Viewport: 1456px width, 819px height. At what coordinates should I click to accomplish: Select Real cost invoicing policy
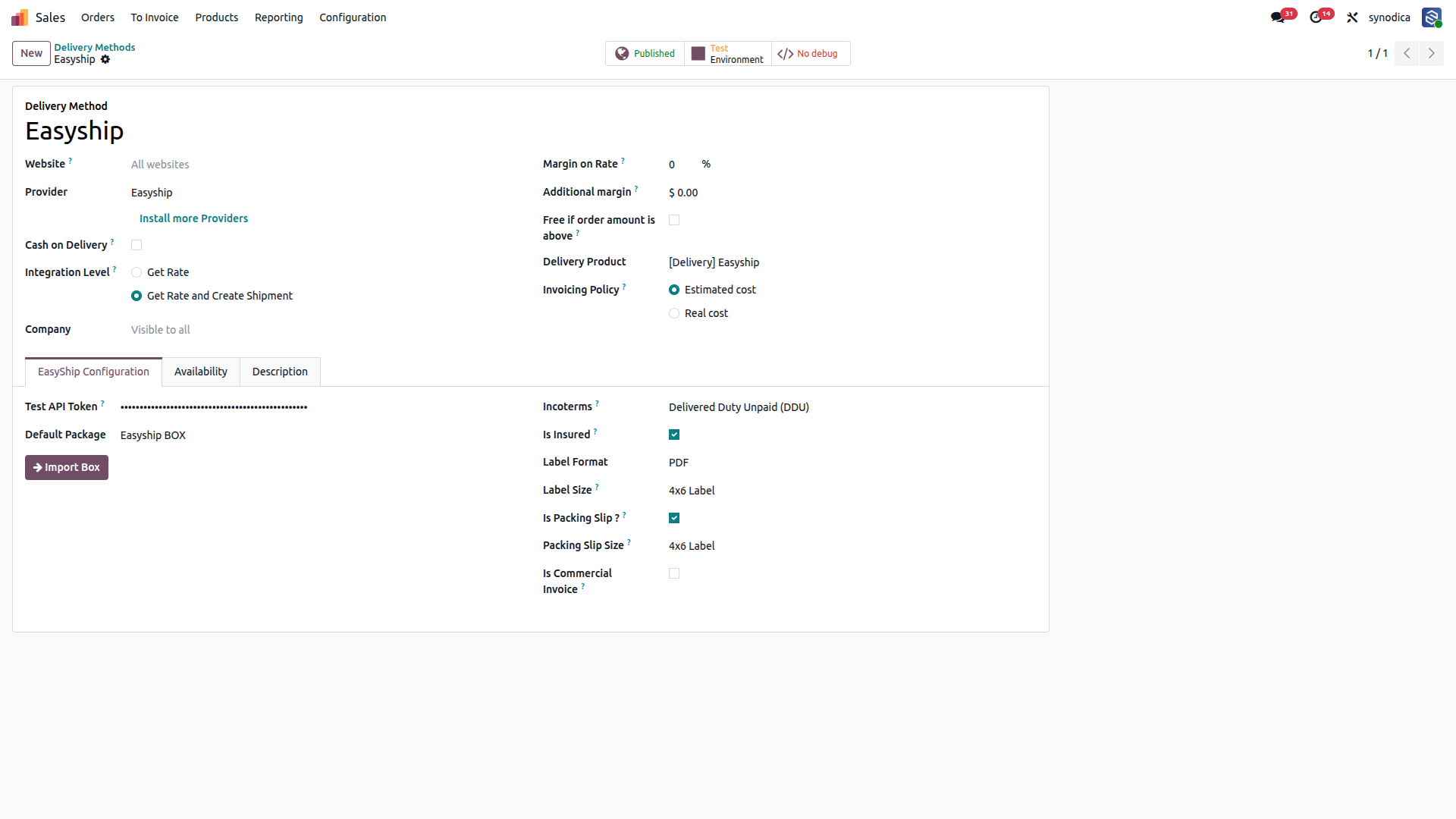[x=674, y=313]
